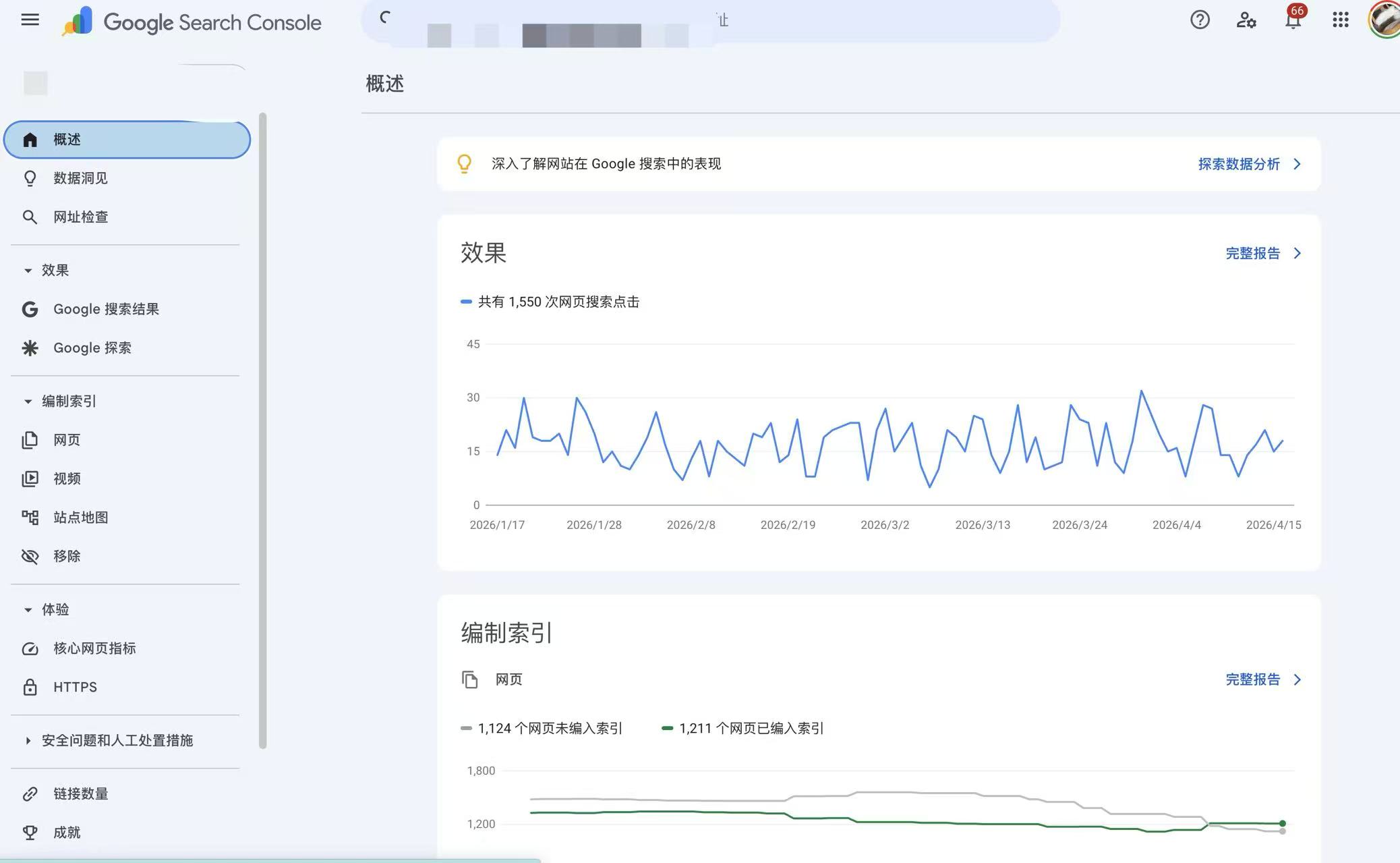Click the trophy icon beside 成就
Viewport: 1400px width, 863px height.
tap(30, 833)
